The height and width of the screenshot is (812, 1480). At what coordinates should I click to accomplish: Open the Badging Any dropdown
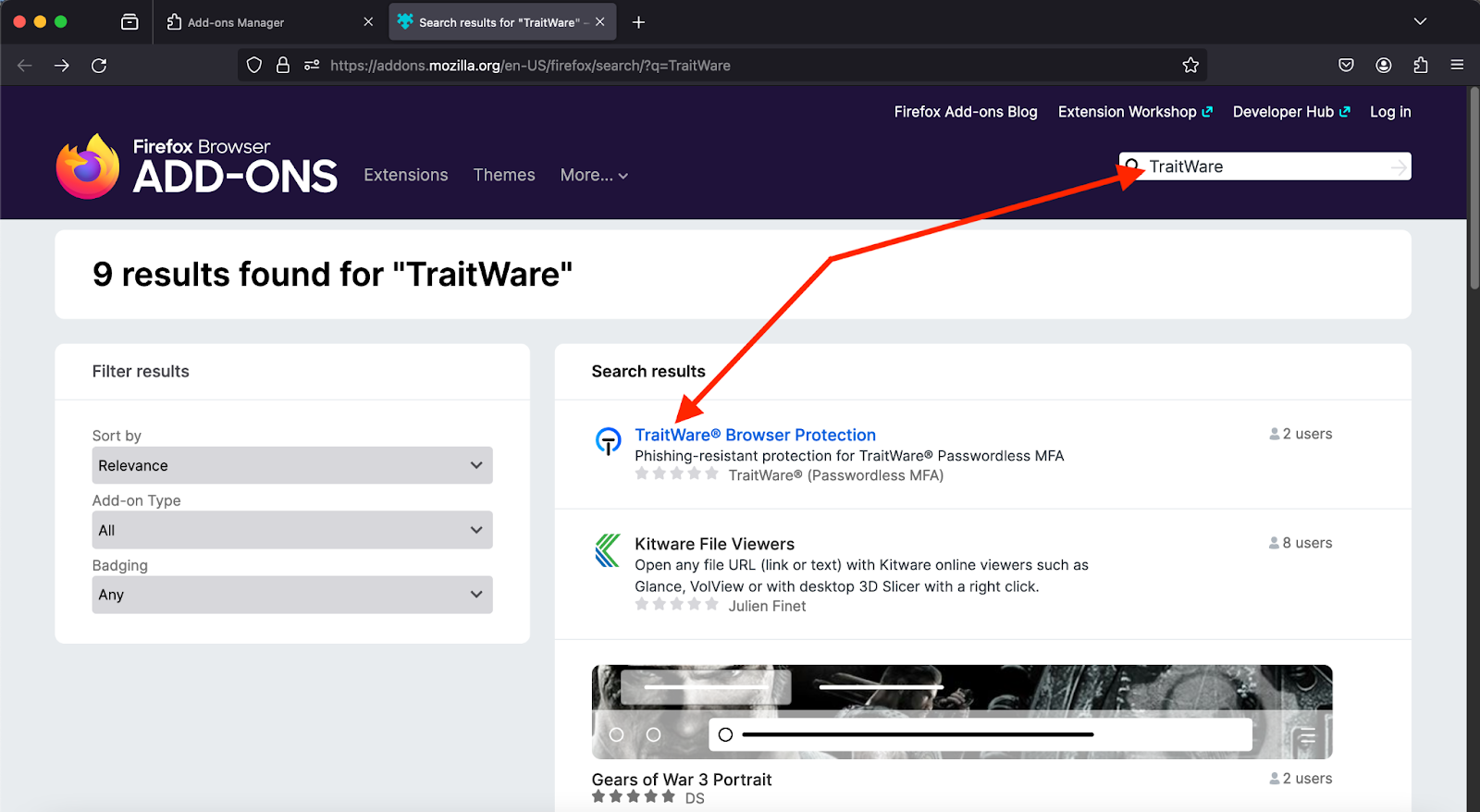tap(292, 595)
